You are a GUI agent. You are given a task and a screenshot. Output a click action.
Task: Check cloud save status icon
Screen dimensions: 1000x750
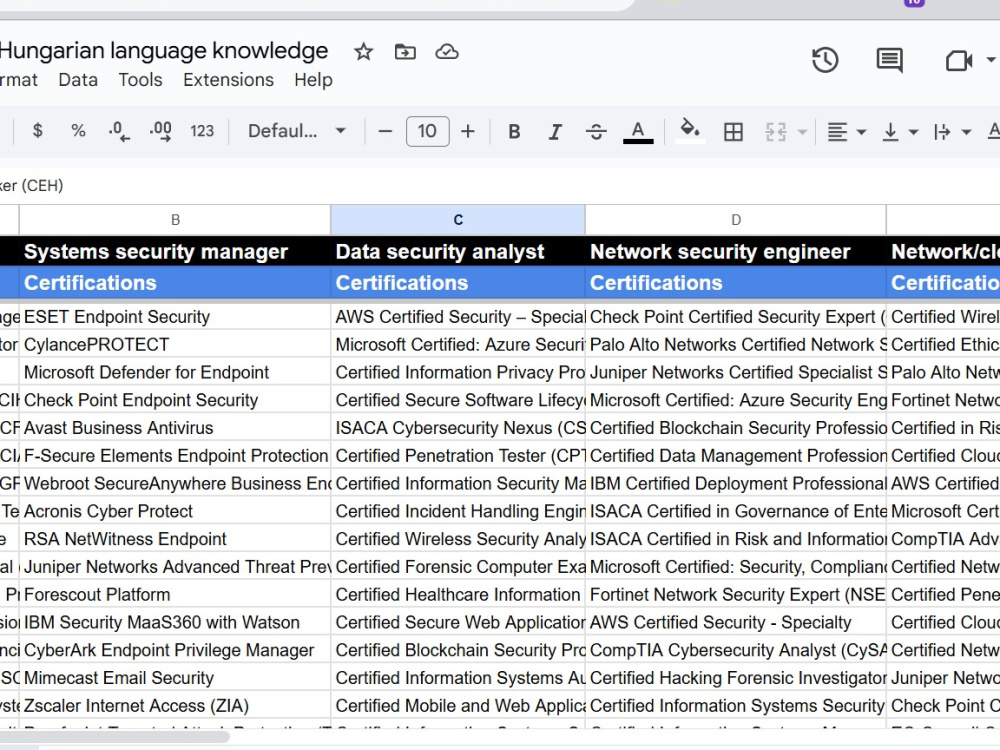click(x=446, y=52)
